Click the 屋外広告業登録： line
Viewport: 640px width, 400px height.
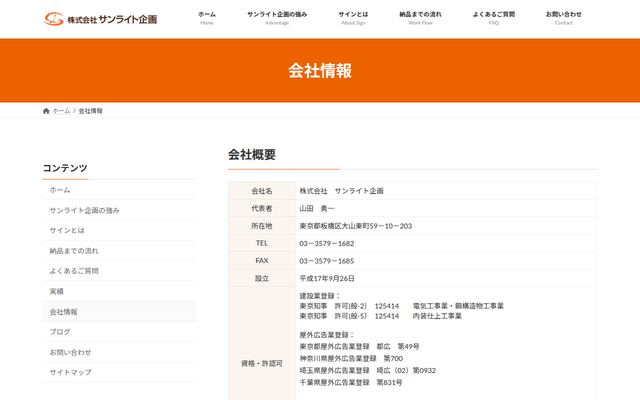pos(327,335)
